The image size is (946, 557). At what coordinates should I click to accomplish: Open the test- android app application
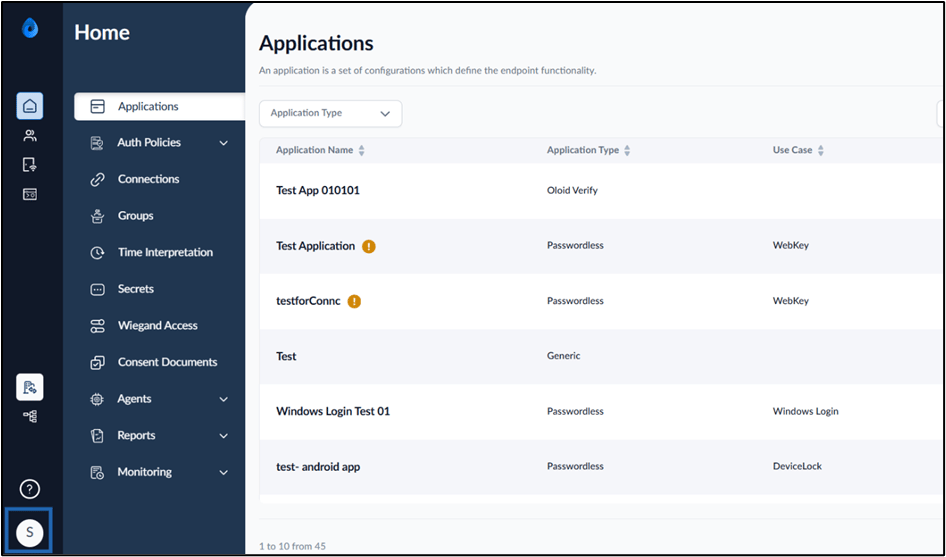point(318,466)
